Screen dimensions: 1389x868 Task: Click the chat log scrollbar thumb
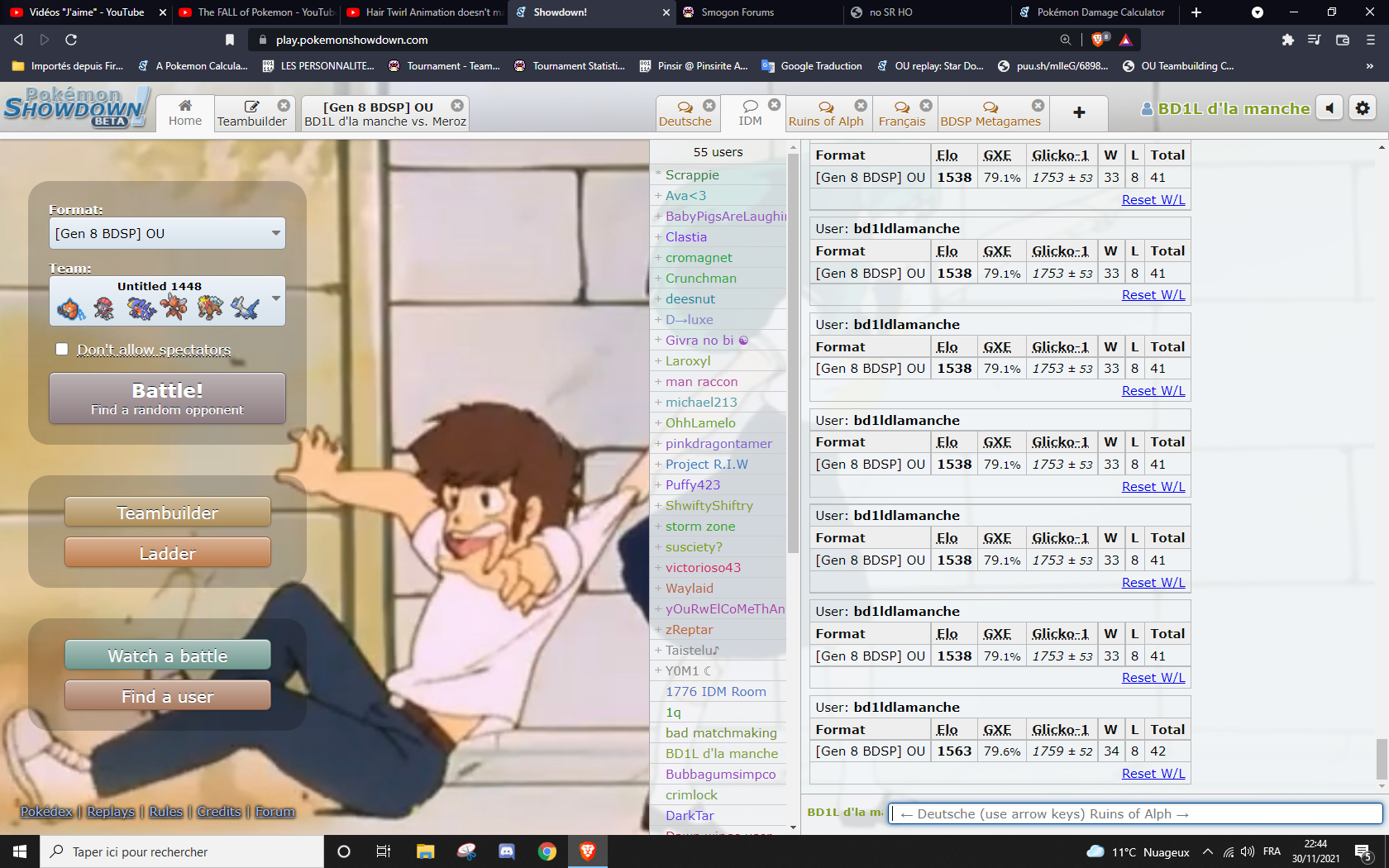click(x=1381, y=759)
